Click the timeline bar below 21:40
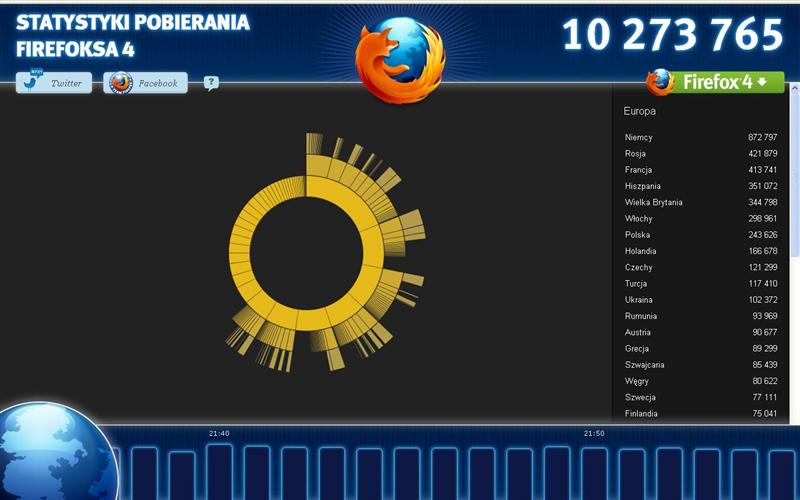This screenshot has width=800, height=500. (220, 472)
